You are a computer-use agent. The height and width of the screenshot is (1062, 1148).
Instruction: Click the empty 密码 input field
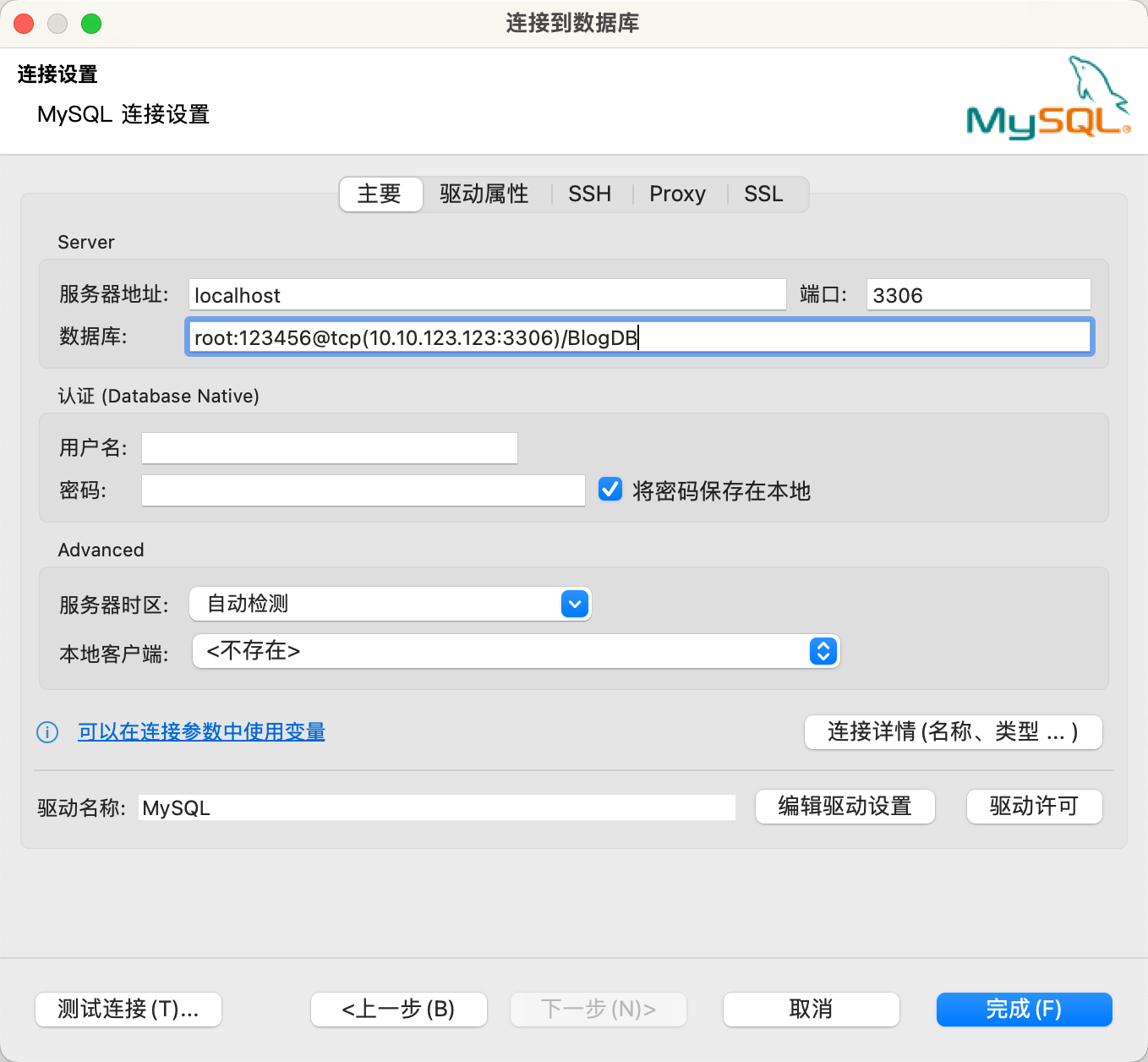click(x=364, y=490)
